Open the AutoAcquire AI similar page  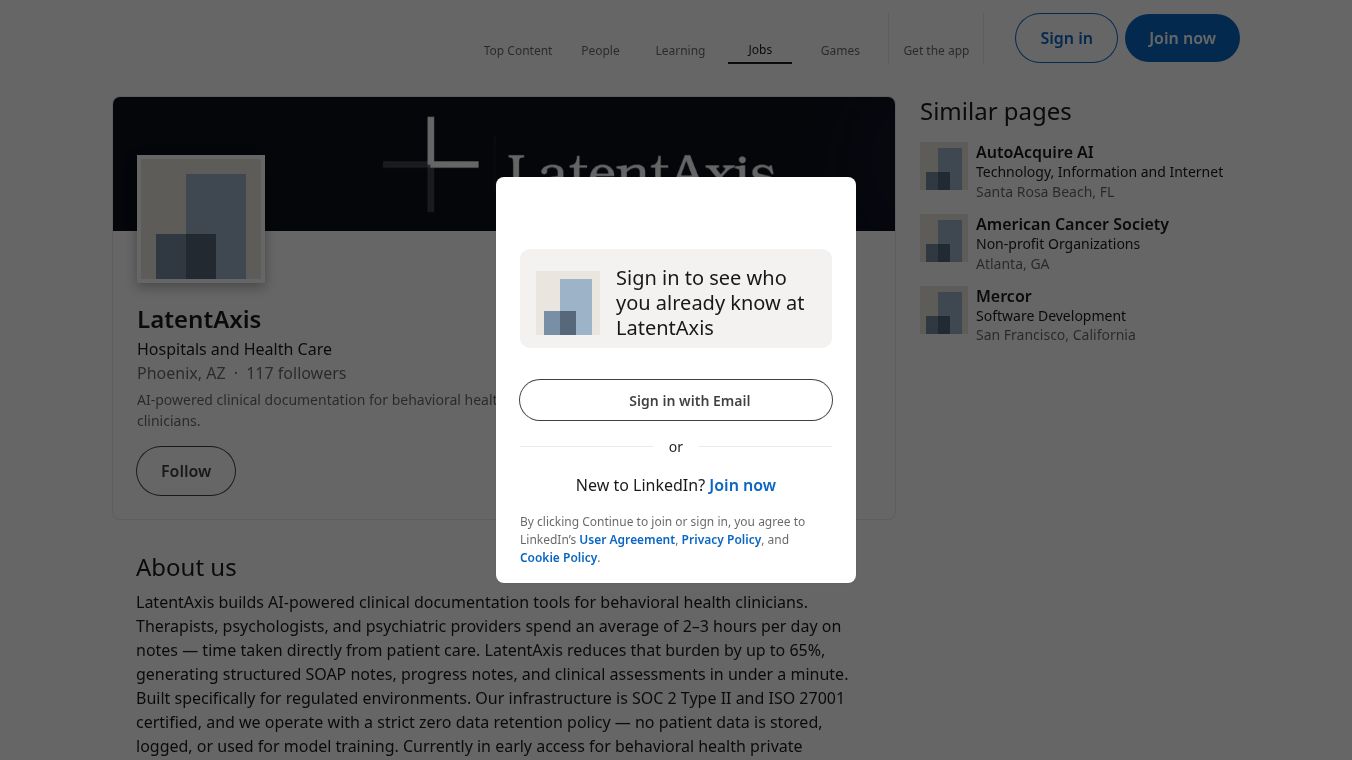pos(1035,152)
